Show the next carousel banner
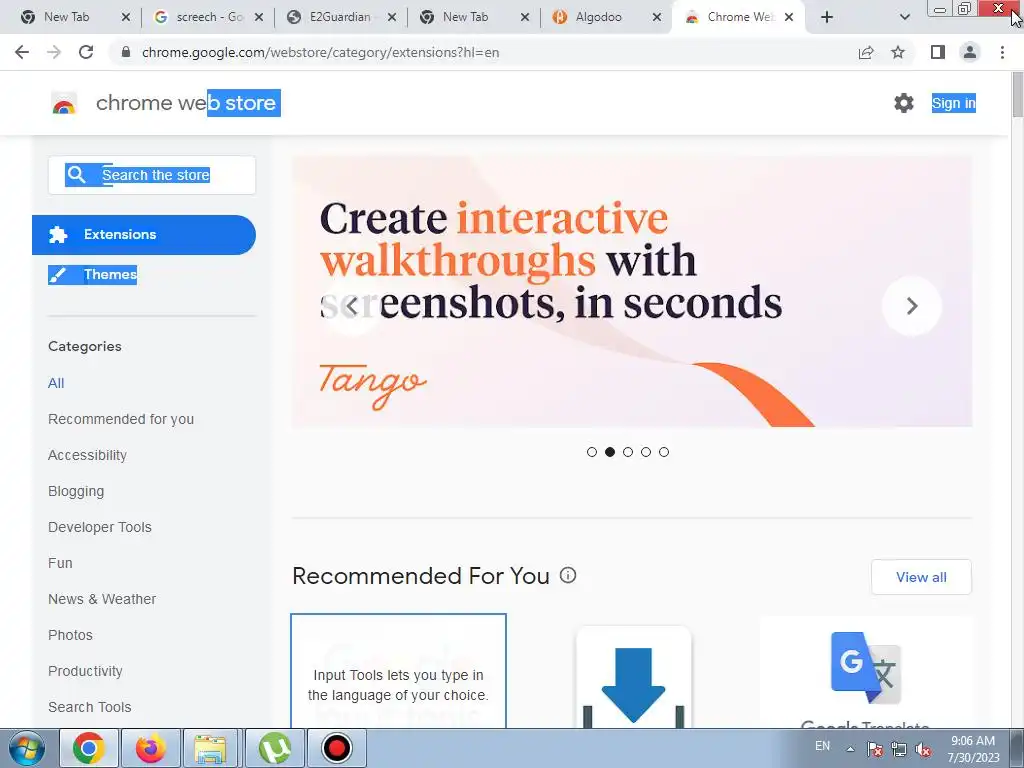This screenshot has width=1024, height=768. pyautogui.click(x=912, y=306)
